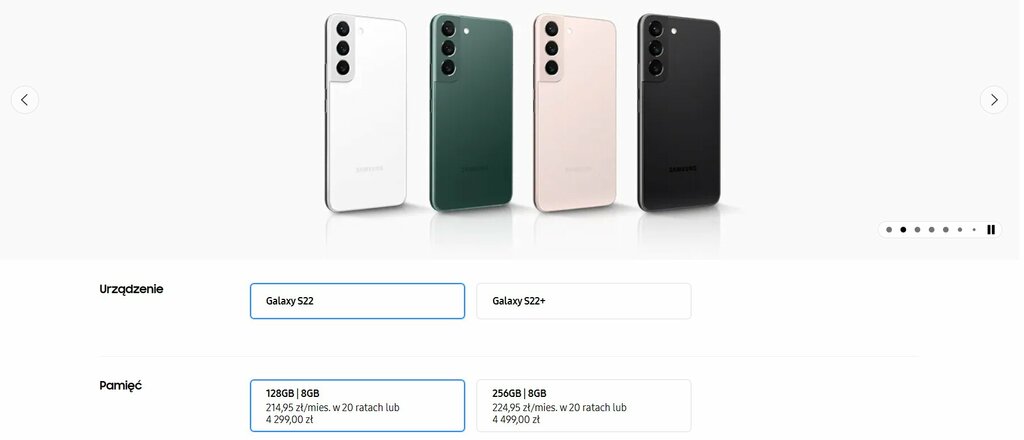Select 128GB | 8GB memory option
1024x440 pixels.
(357, 405)
